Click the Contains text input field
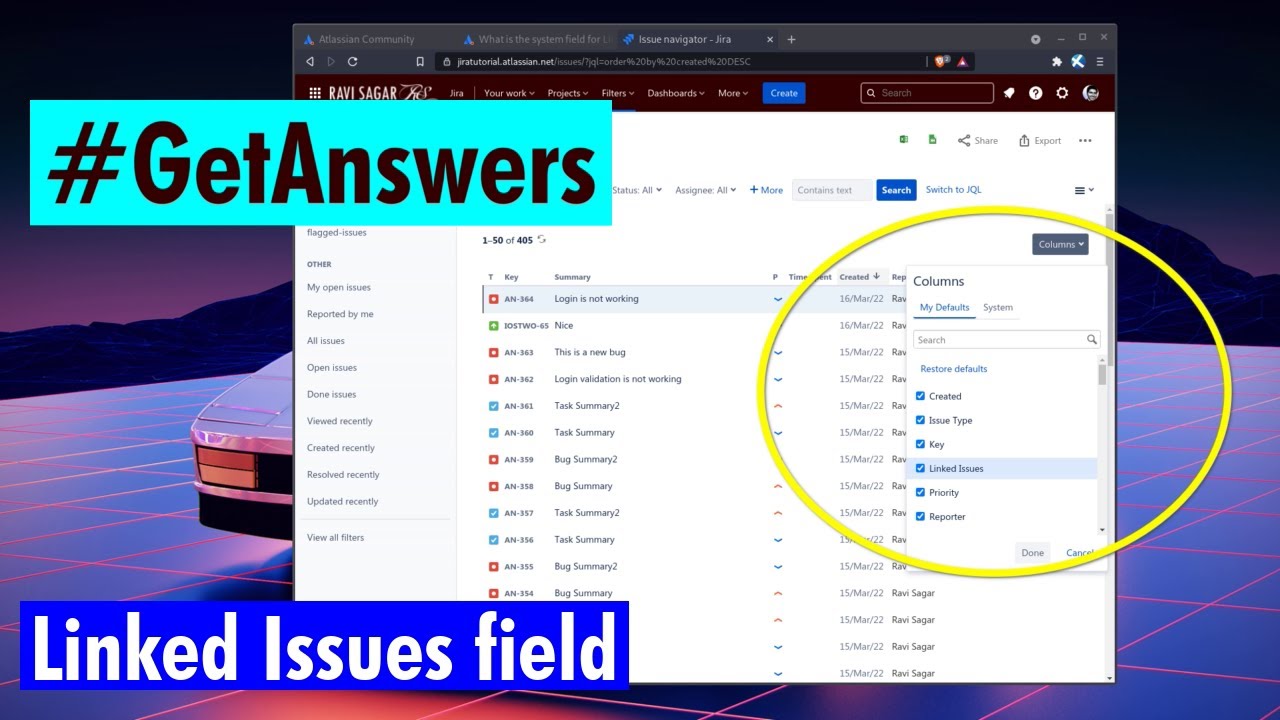The width and height of the screenshot is (1280, 720). click(832, 190)
